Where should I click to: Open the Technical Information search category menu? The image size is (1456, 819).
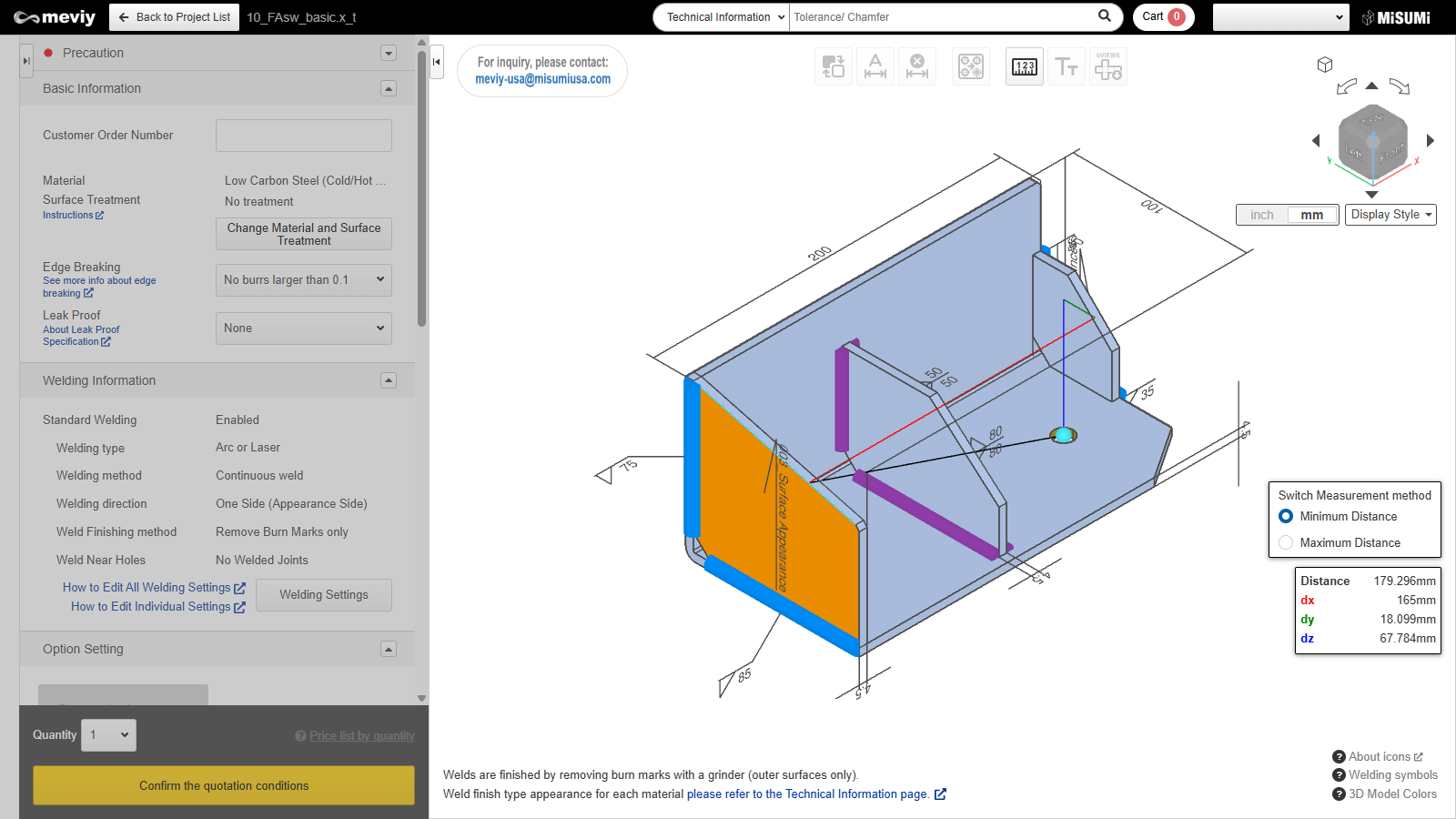[724, 17]
